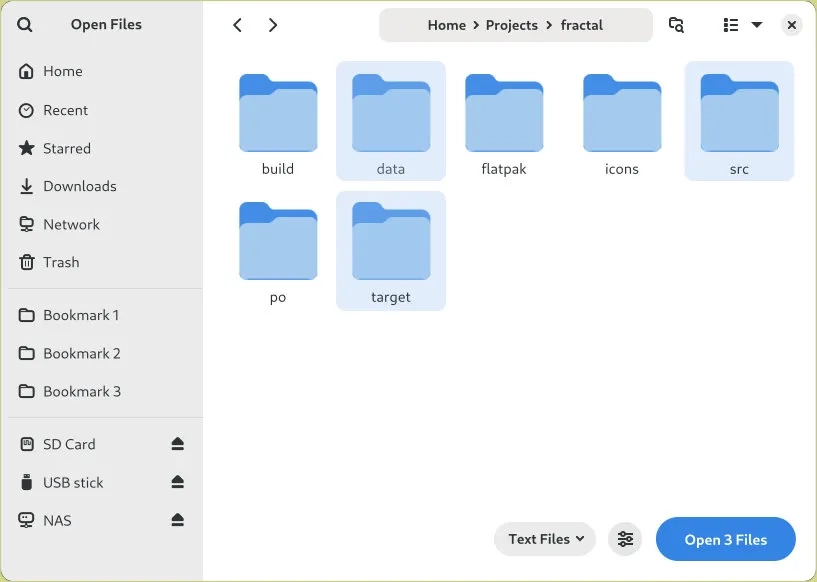Viewport: 817px width, 582px height.
Task: Go forward with the right arrow
Action: click(273, 25)
